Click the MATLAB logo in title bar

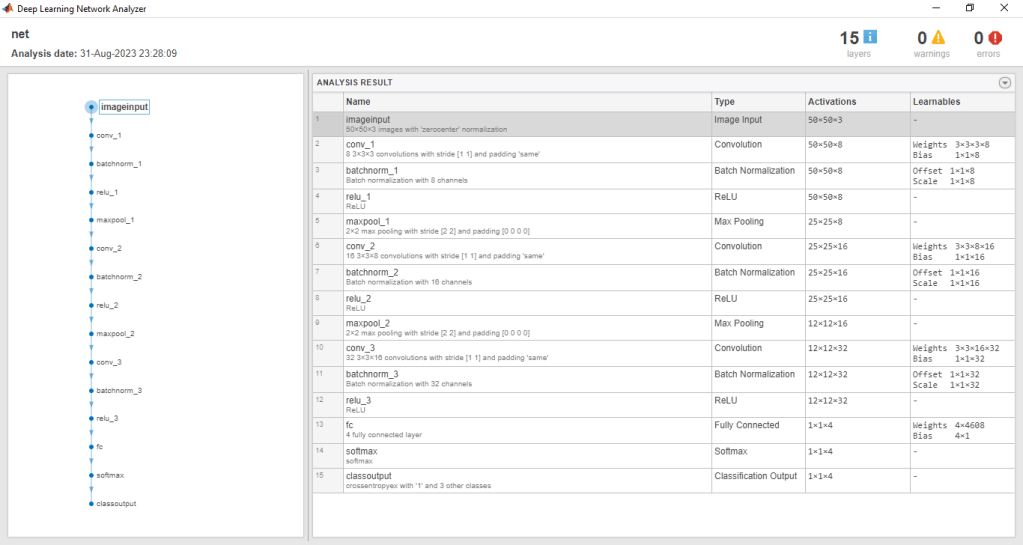click(x=9, y=8)
